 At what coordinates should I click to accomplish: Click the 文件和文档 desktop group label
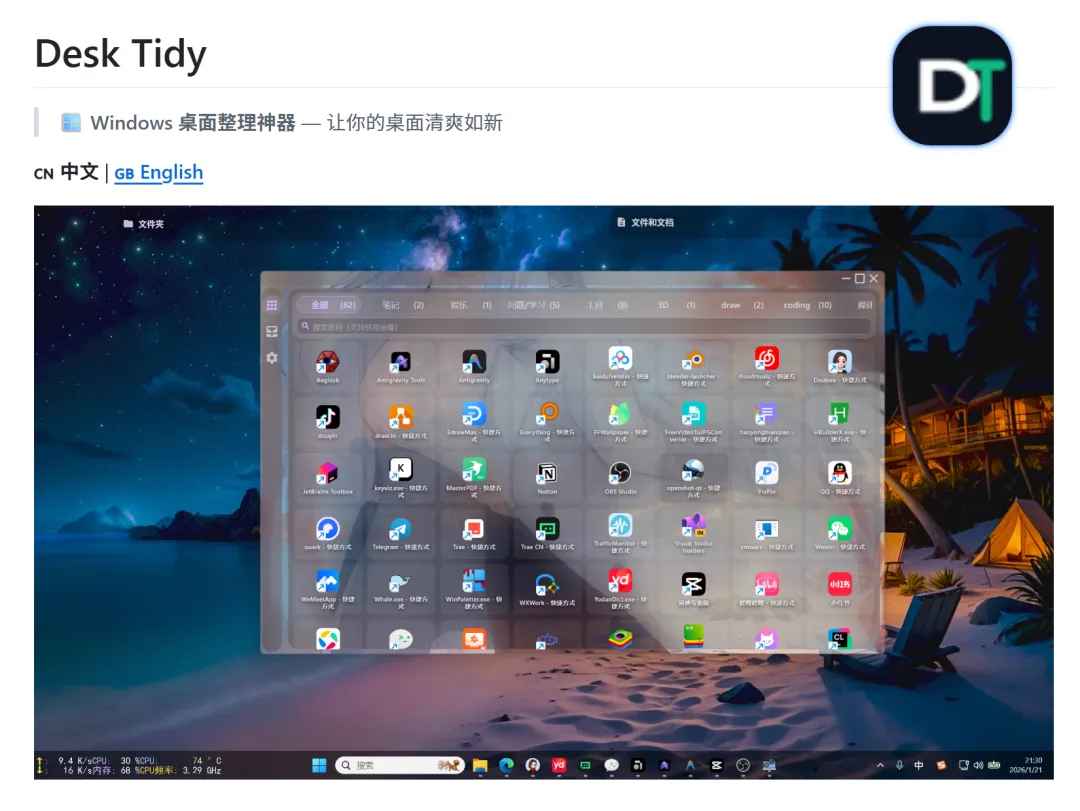tap(645, 223)
